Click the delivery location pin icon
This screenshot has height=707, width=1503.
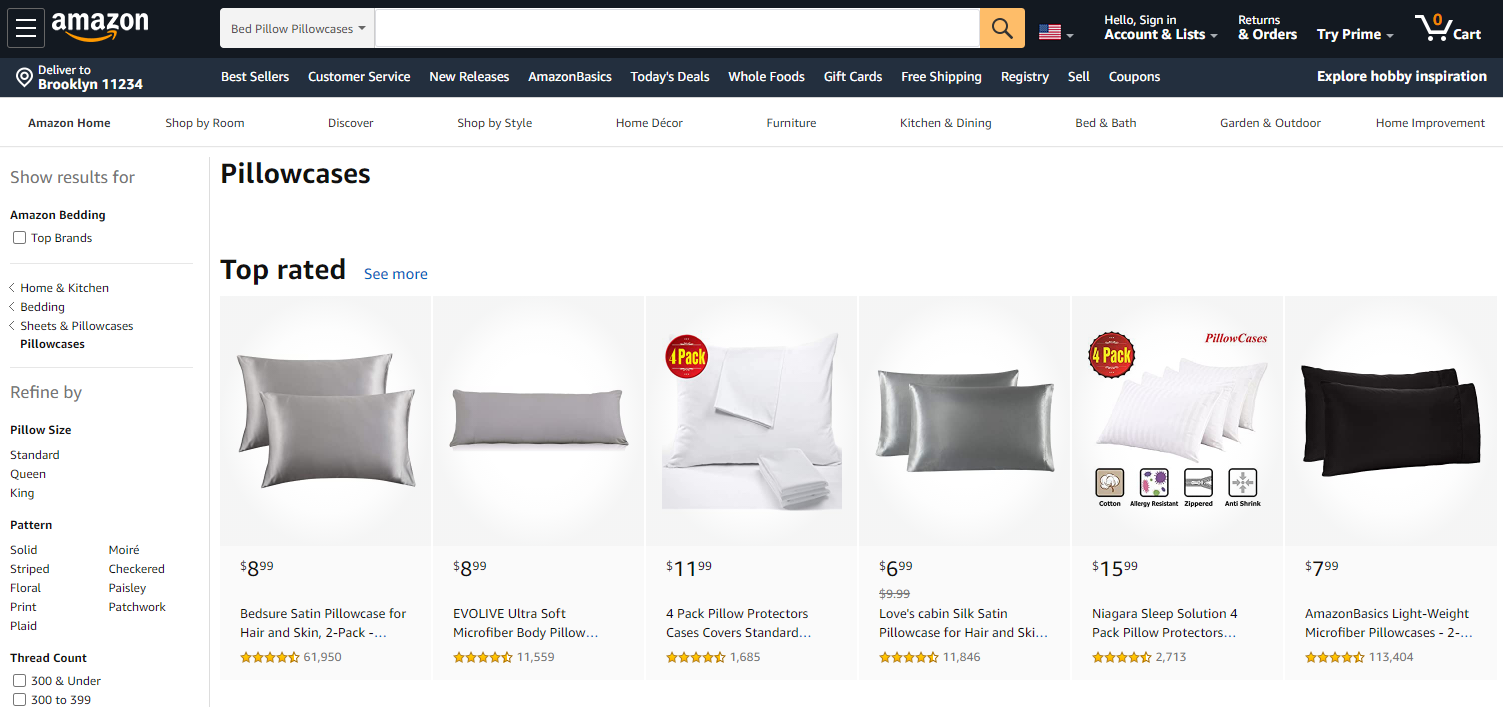(24, 77)
